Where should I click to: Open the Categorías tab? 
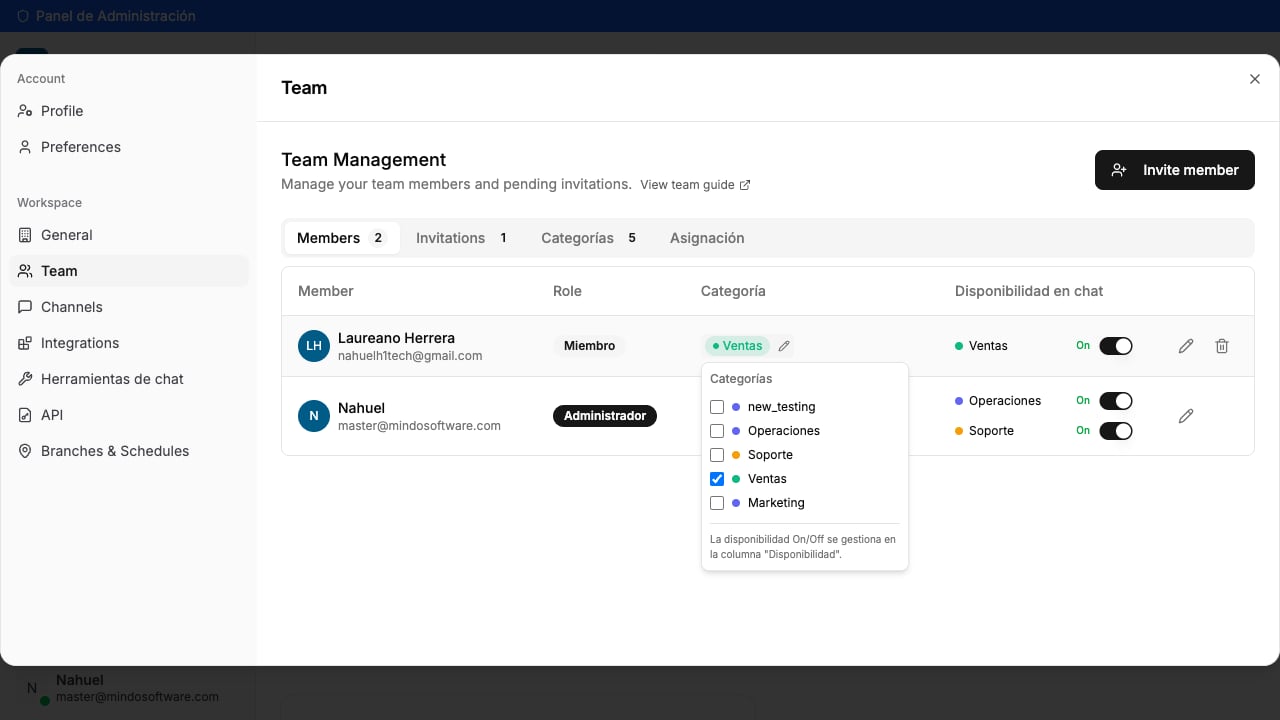point(589,238)
